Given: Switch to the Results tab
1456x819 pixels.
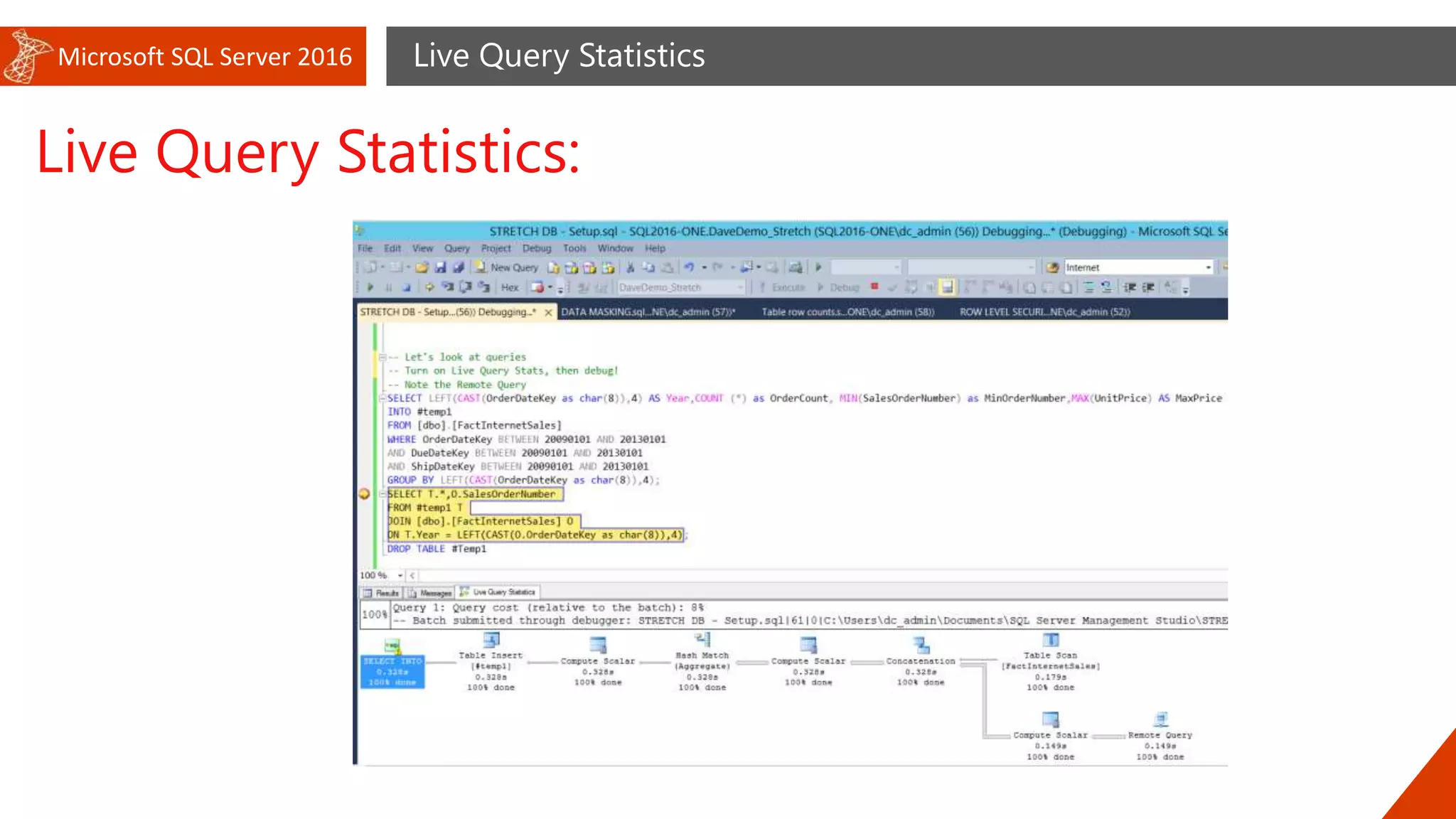Looking at the screenshot, I should 381,592.
